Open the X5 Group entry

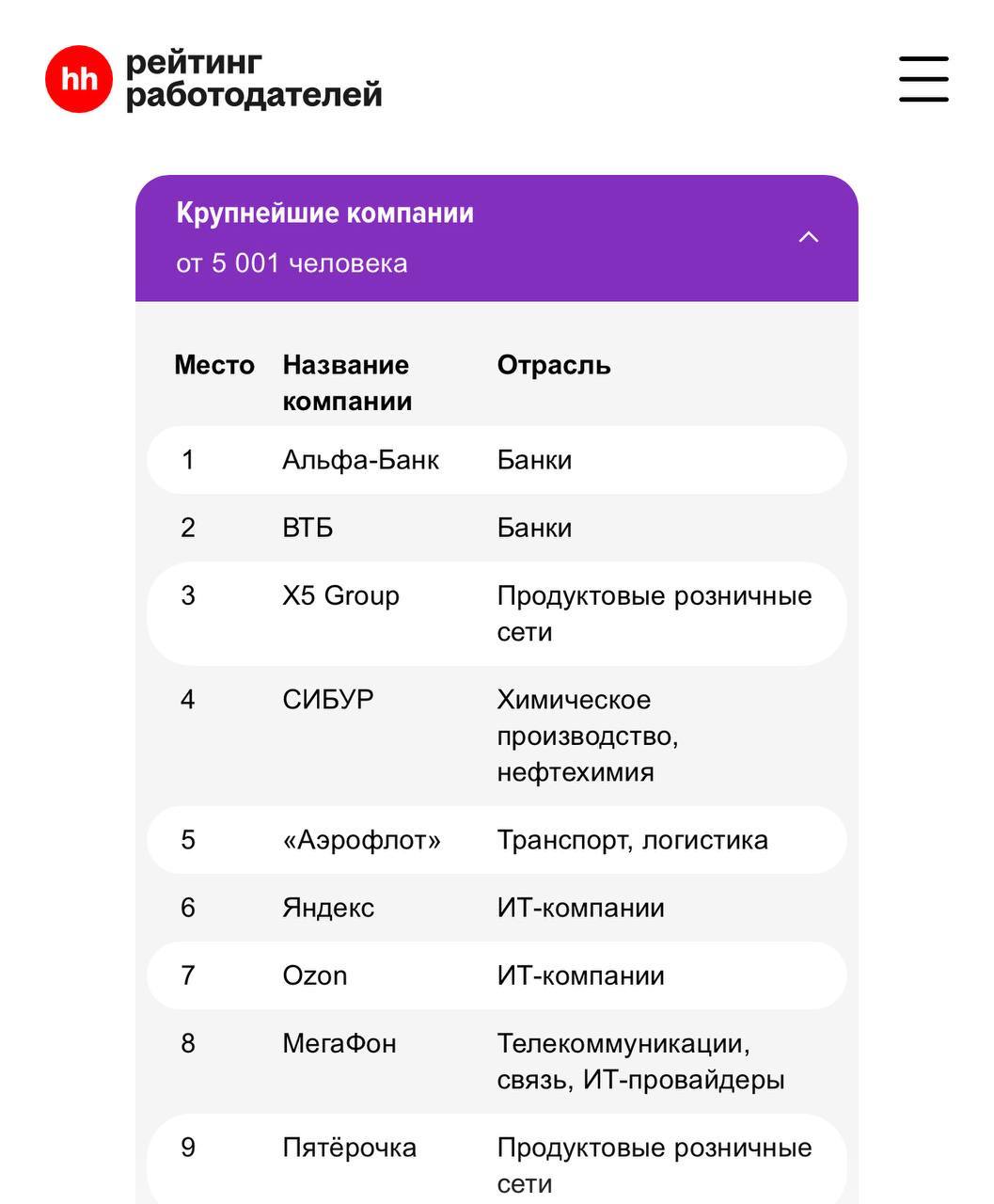point(340,595)
